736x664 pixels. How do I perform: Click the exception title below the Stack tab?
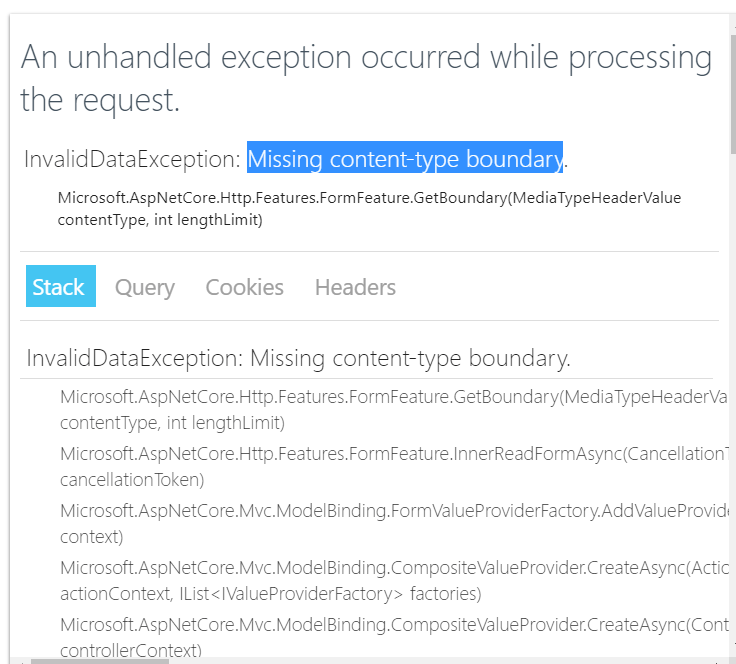(x=298, y=358)
